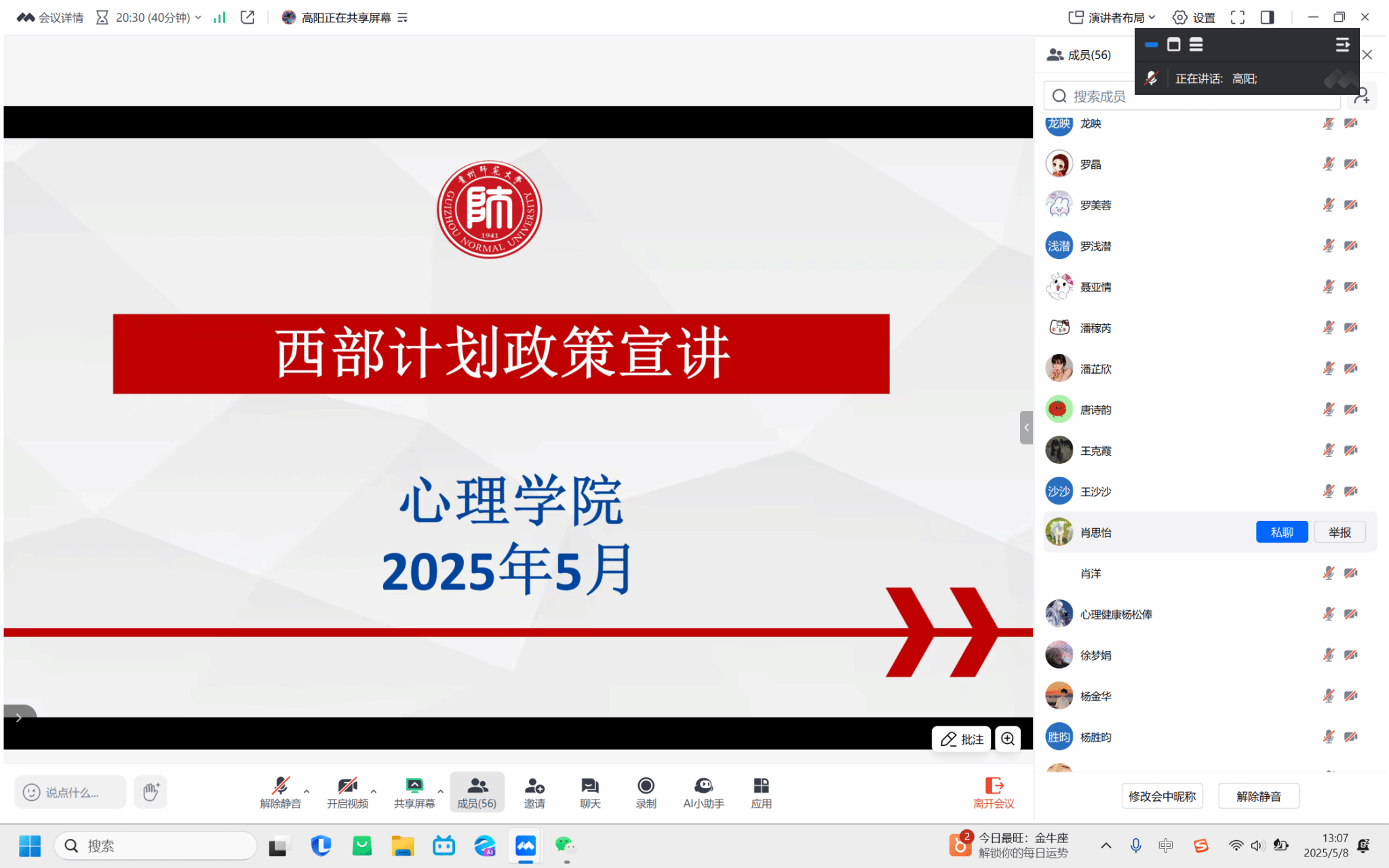Viewport: 1389px width, 868px height.
Task: Open the emoji reaction picker
Action: [31, 792]
